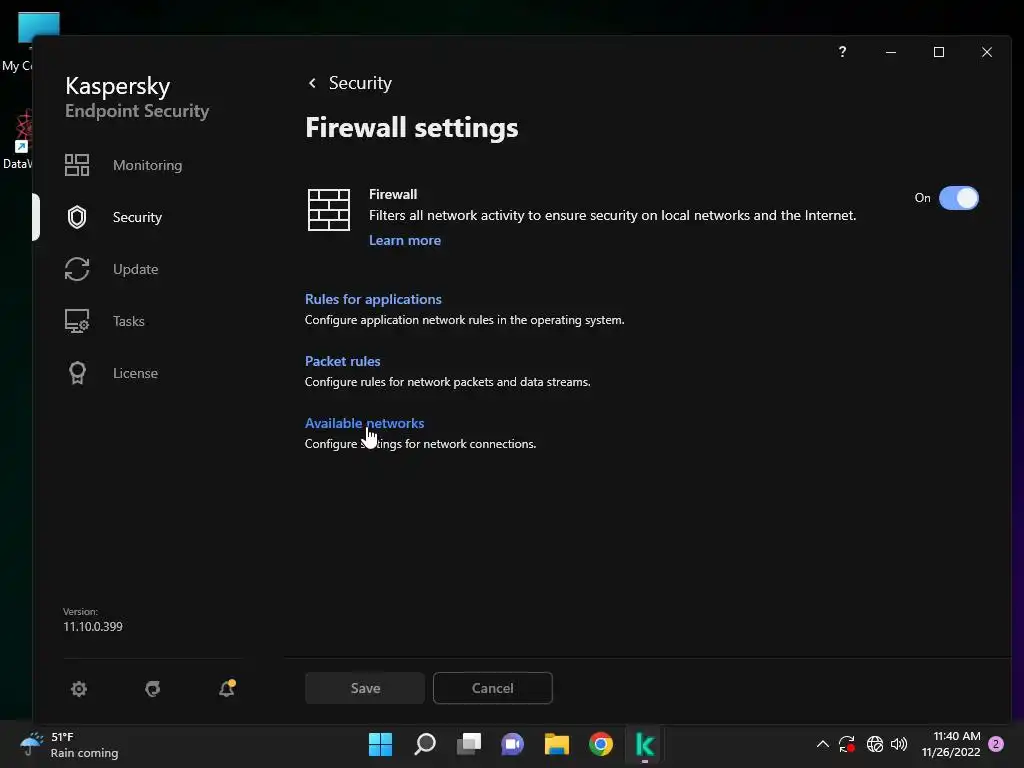Open the notification count badge
This screenshot has height=768, width=1024.
(x=996, y=744)
